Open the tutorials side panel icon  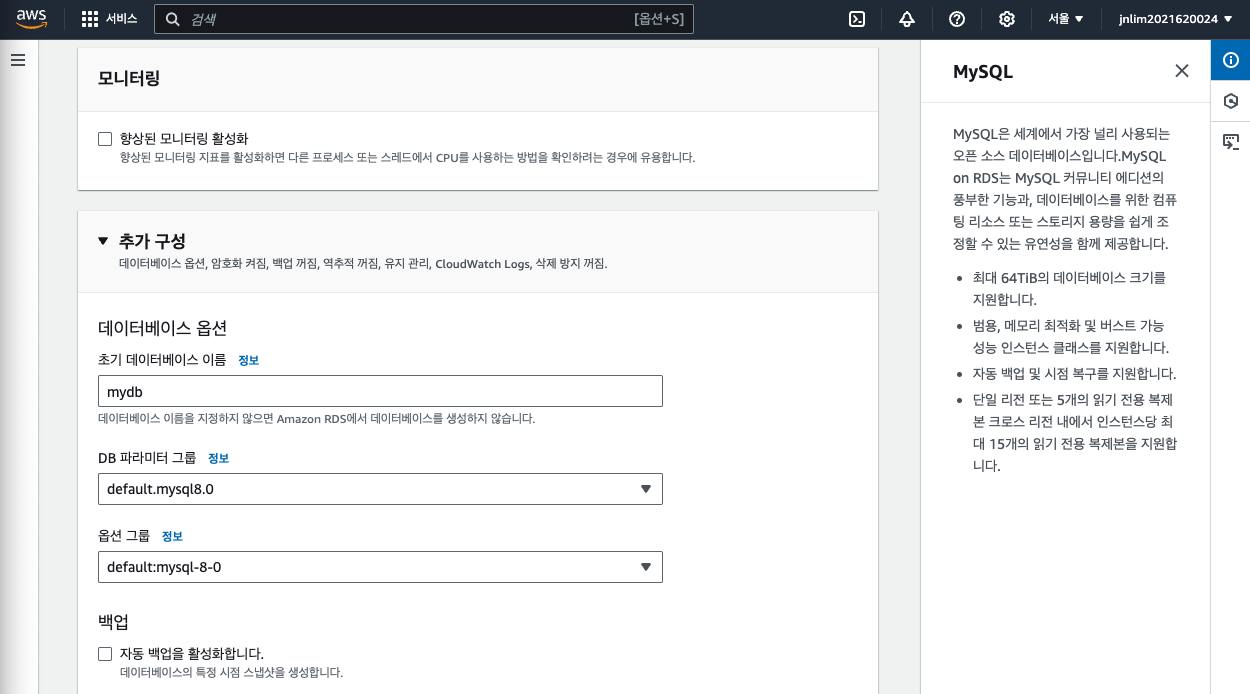1231,141
